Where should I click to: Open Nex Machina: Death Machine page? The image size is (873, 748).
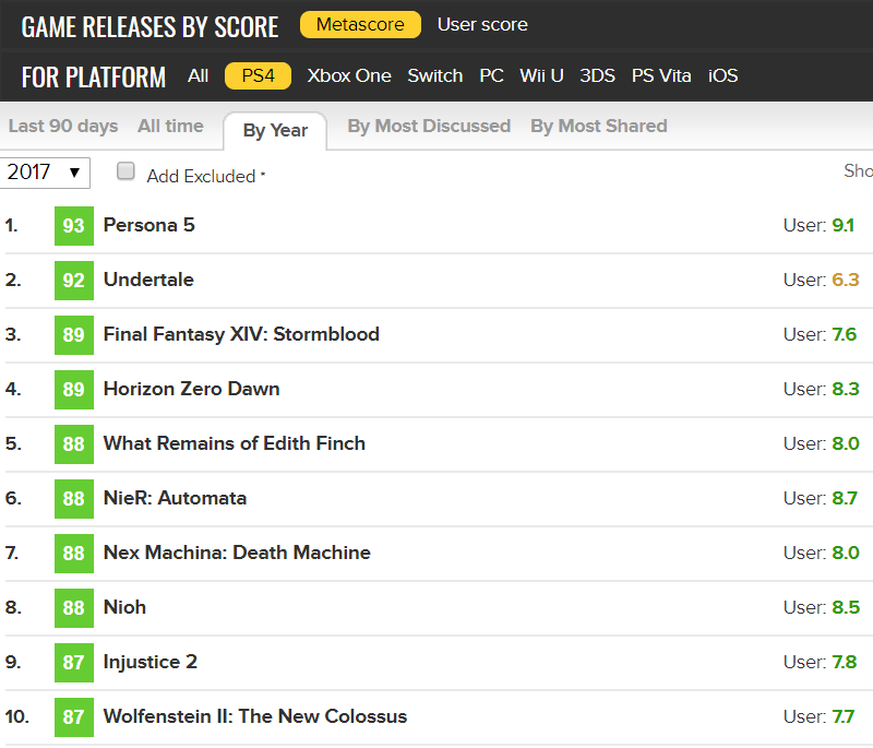(237, 553)
